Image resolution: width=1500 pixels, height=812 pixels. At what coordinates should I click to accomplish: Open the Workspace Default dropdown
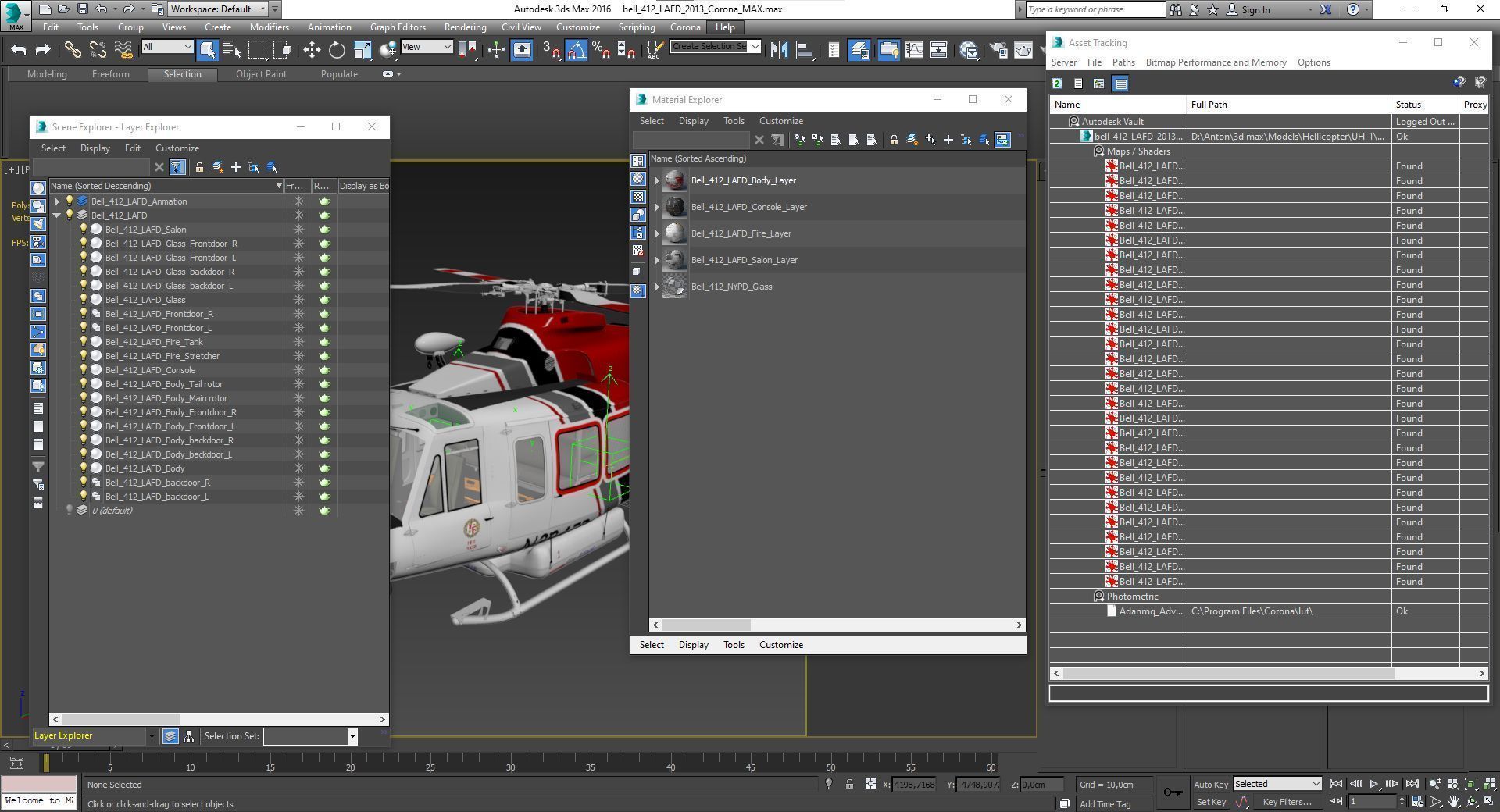coord(219,9)
